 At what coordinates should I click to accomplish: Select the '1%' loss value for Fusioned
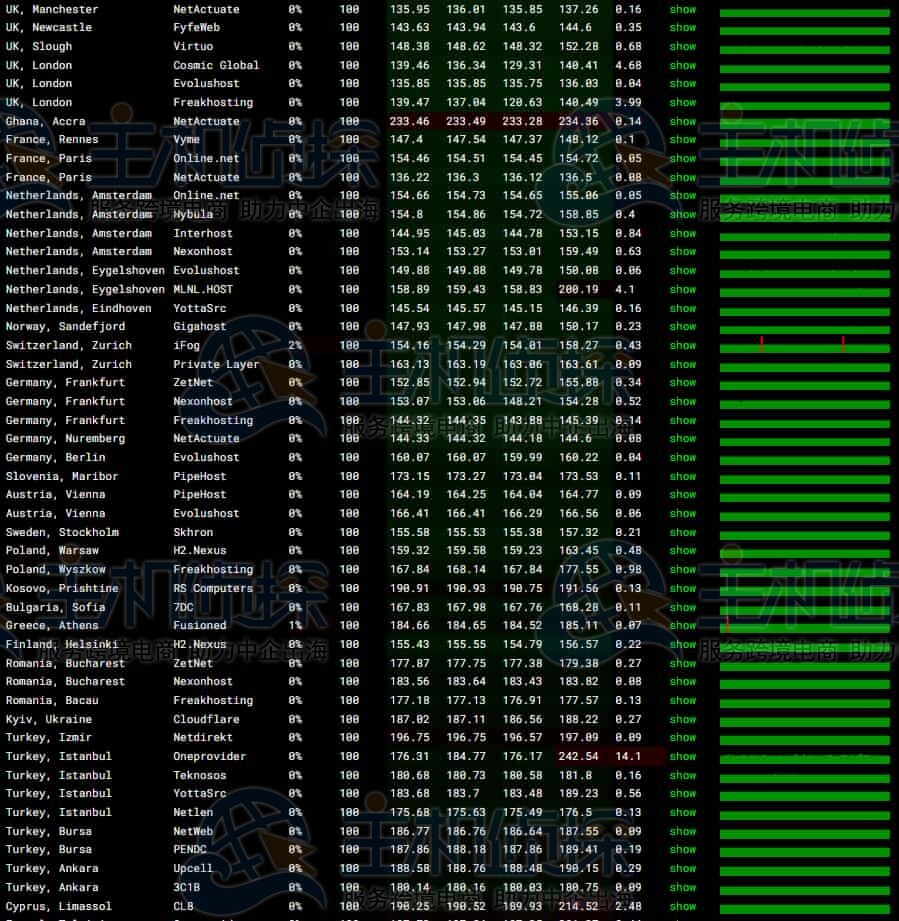pyautogui.click(x=295, y=626)
